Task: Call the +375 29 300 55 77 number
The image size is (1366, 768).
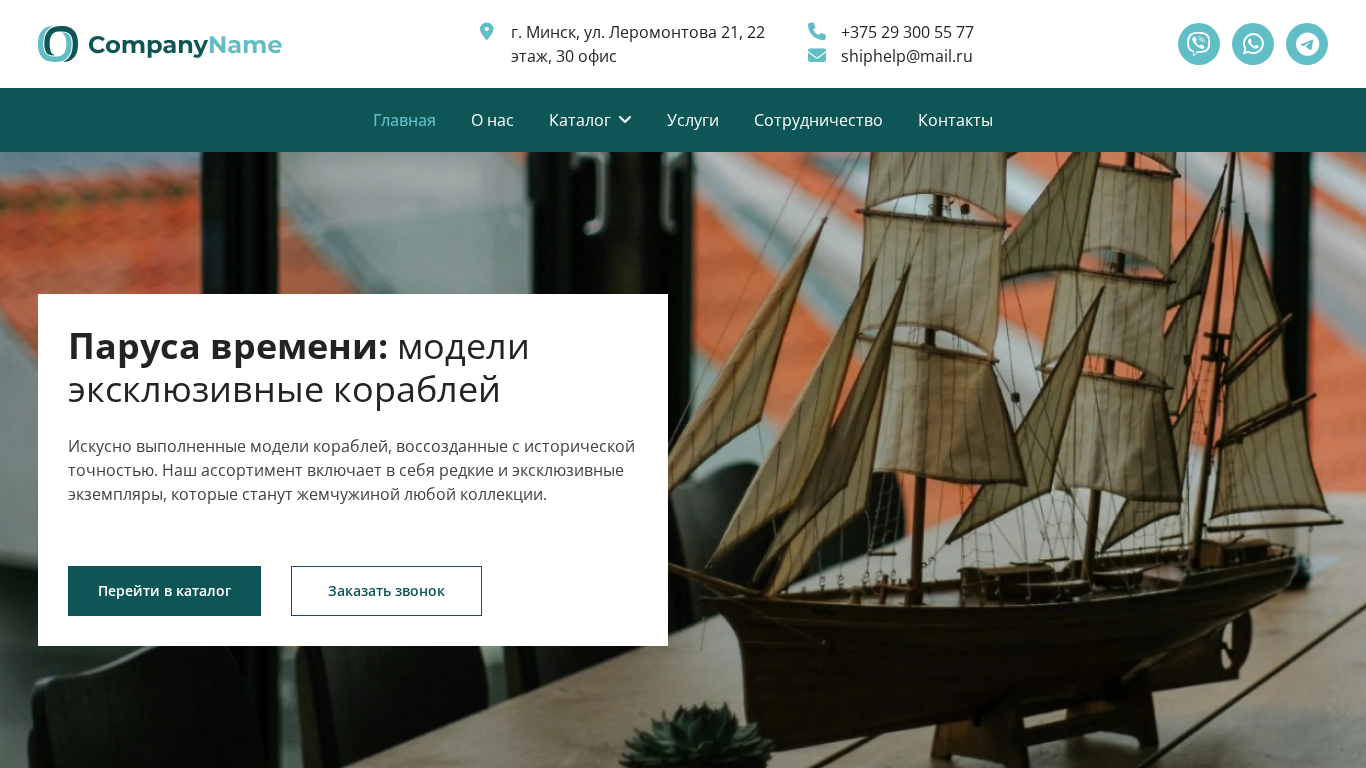Action: tap(907, 32)
